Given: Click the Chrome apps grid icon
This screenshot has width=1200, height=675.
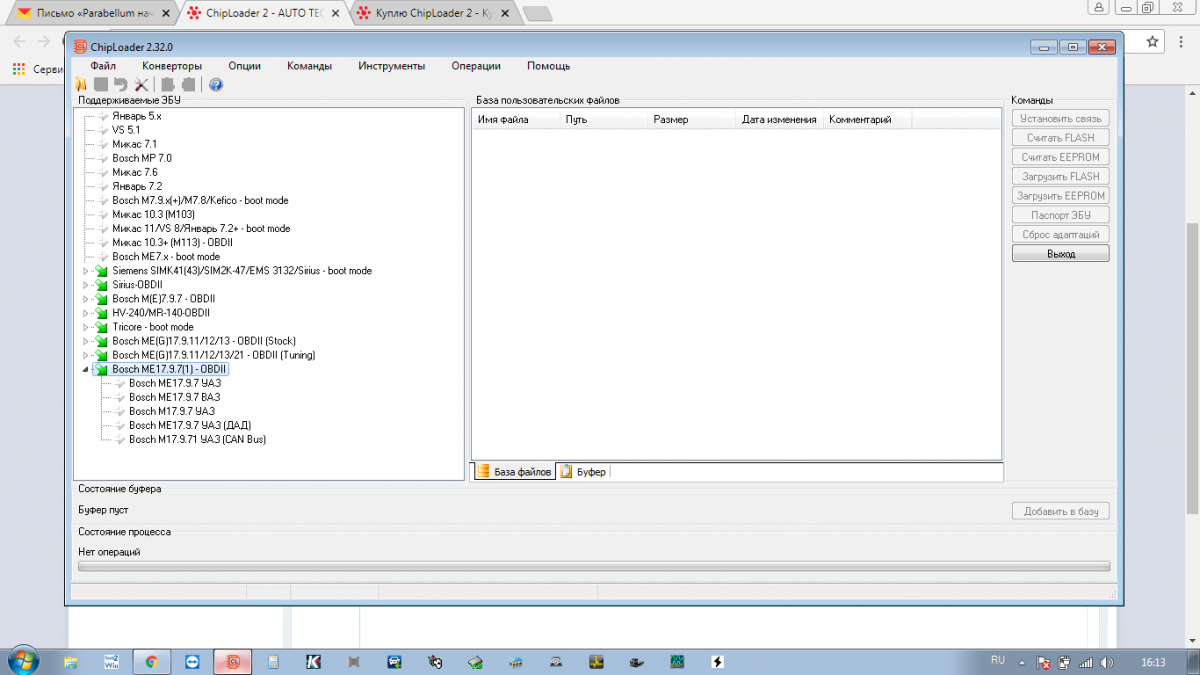Looking at the screenshot, I should tap(18, 69).
